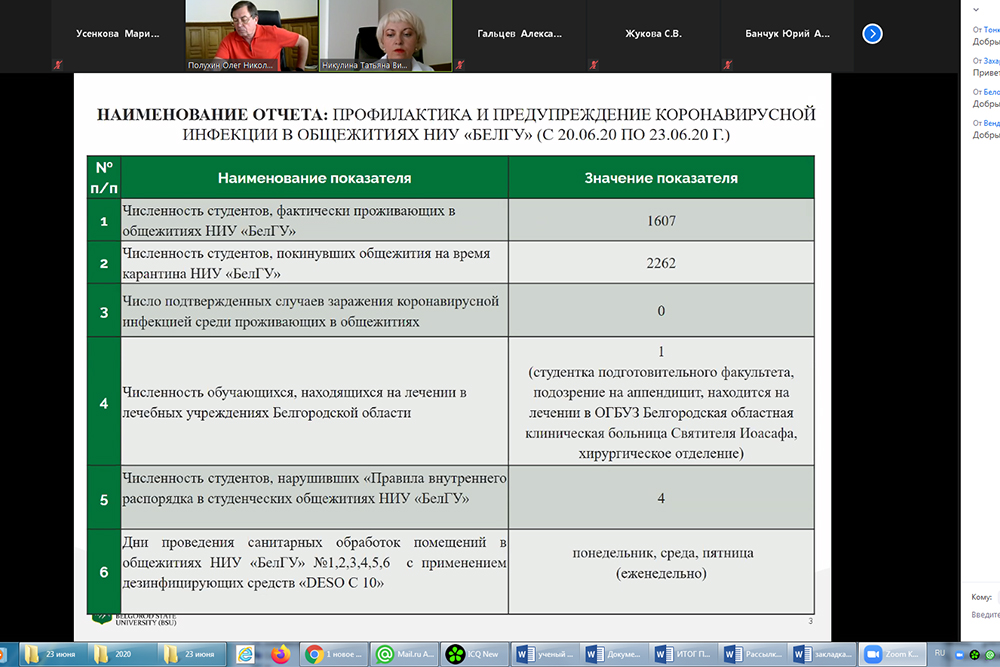
Task: Switch to ICQ New window
Action: [x=474, y=654]
